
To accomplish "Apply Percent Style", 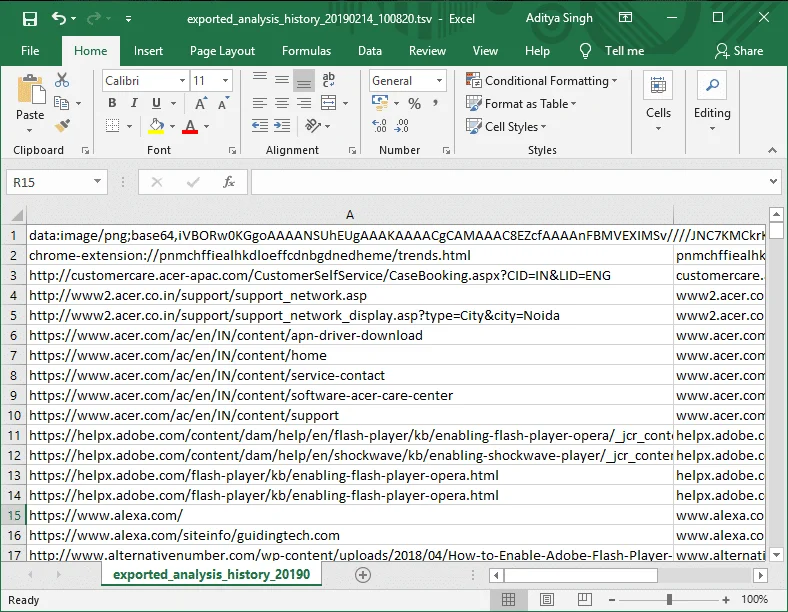I will pos(415,104).
